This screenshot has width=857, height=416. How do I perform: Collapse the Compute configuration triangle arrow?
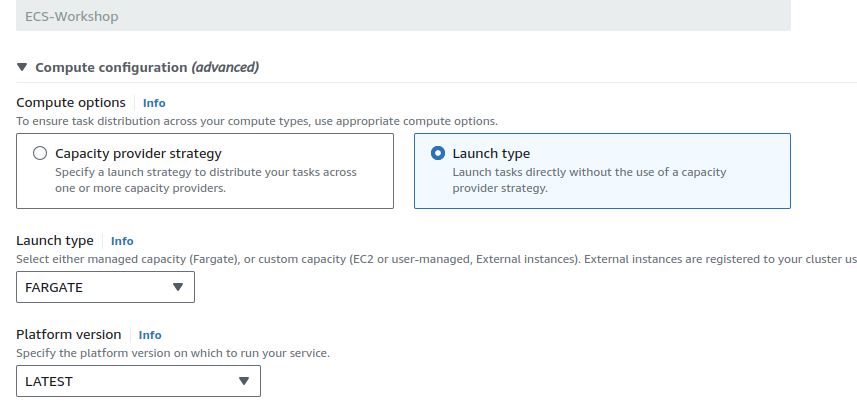[x=22, y=68]
